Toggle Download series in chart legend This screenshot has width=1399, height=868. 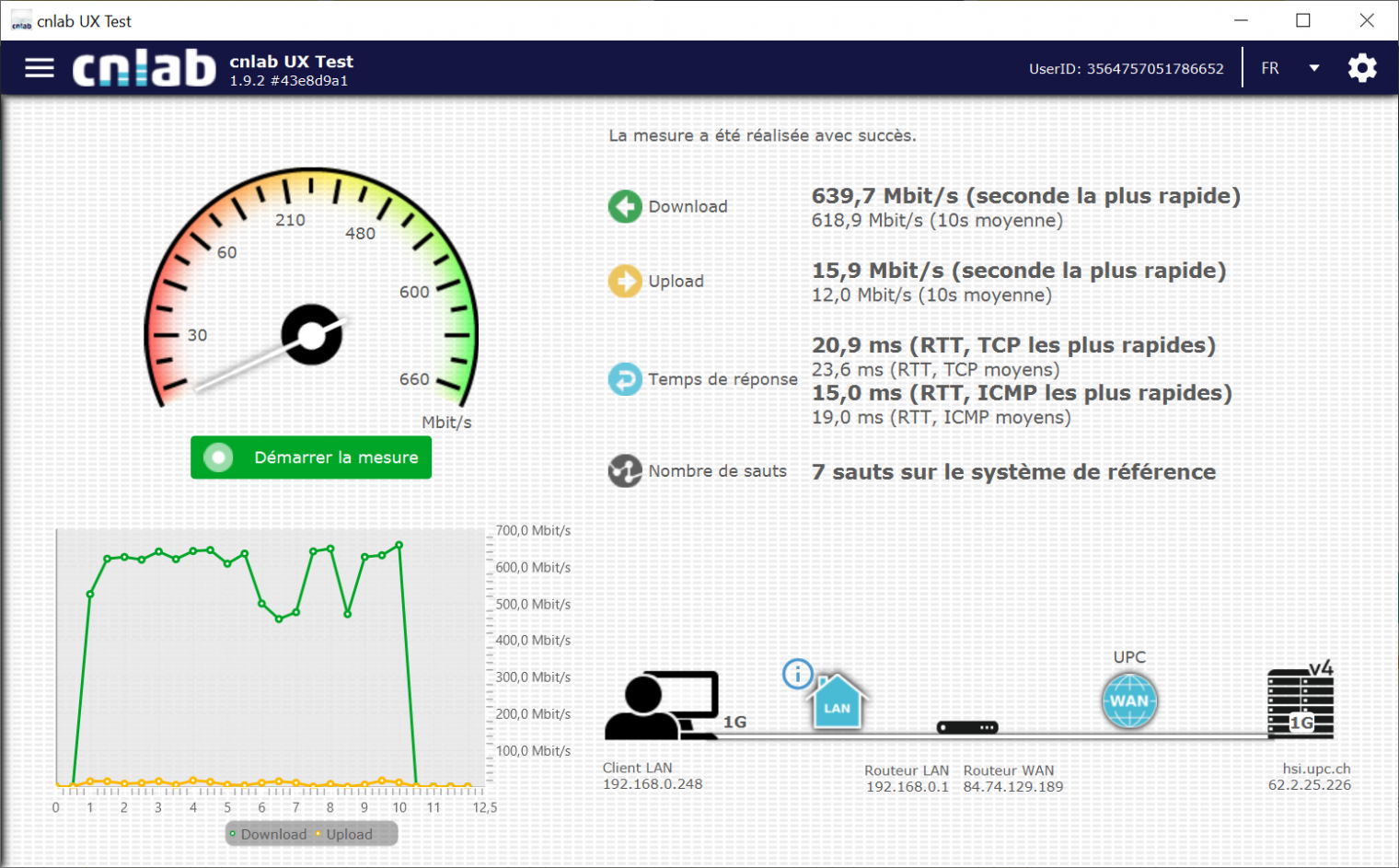[x=268, y=834]
